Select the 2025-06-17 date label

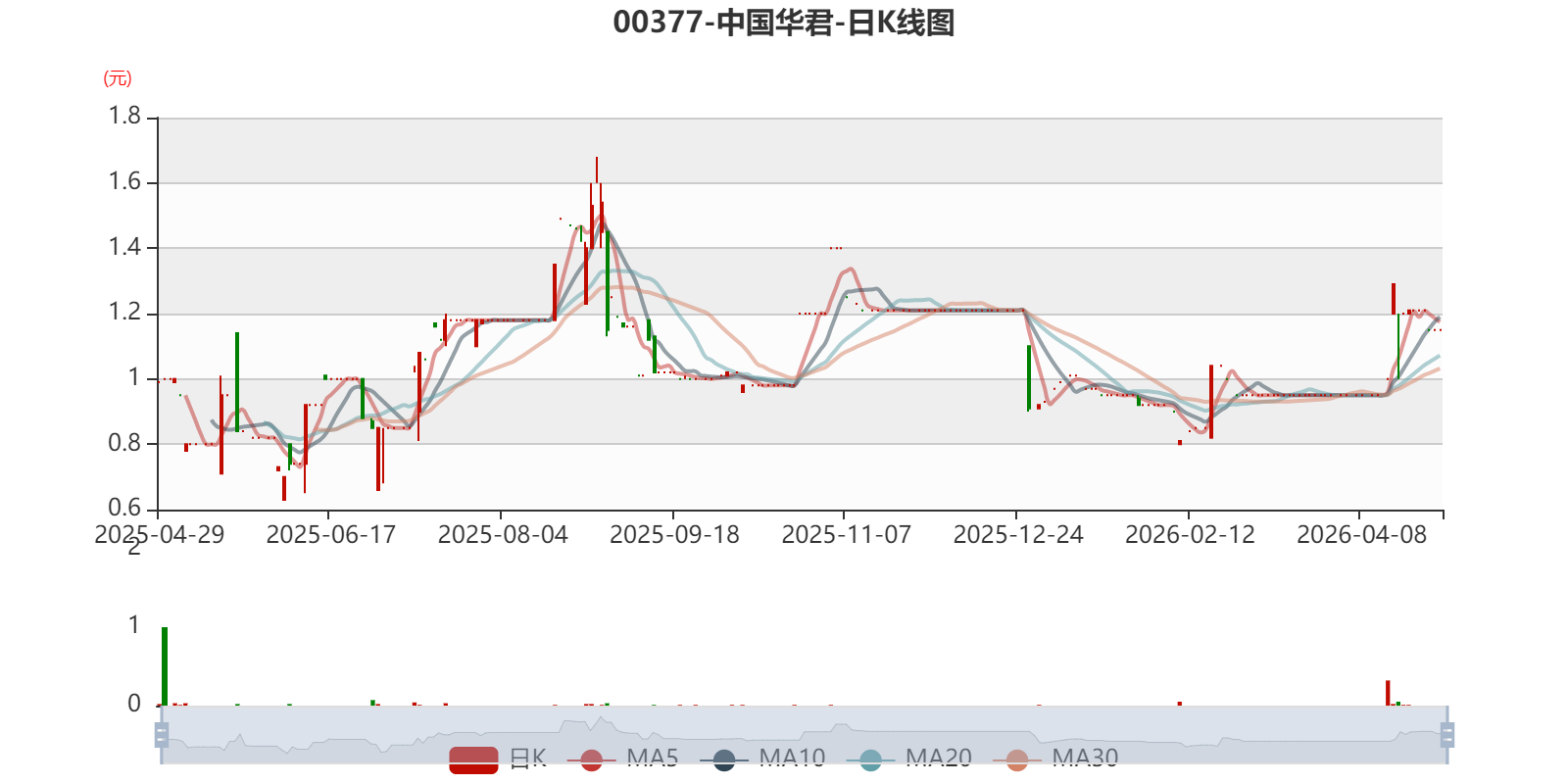331,535
